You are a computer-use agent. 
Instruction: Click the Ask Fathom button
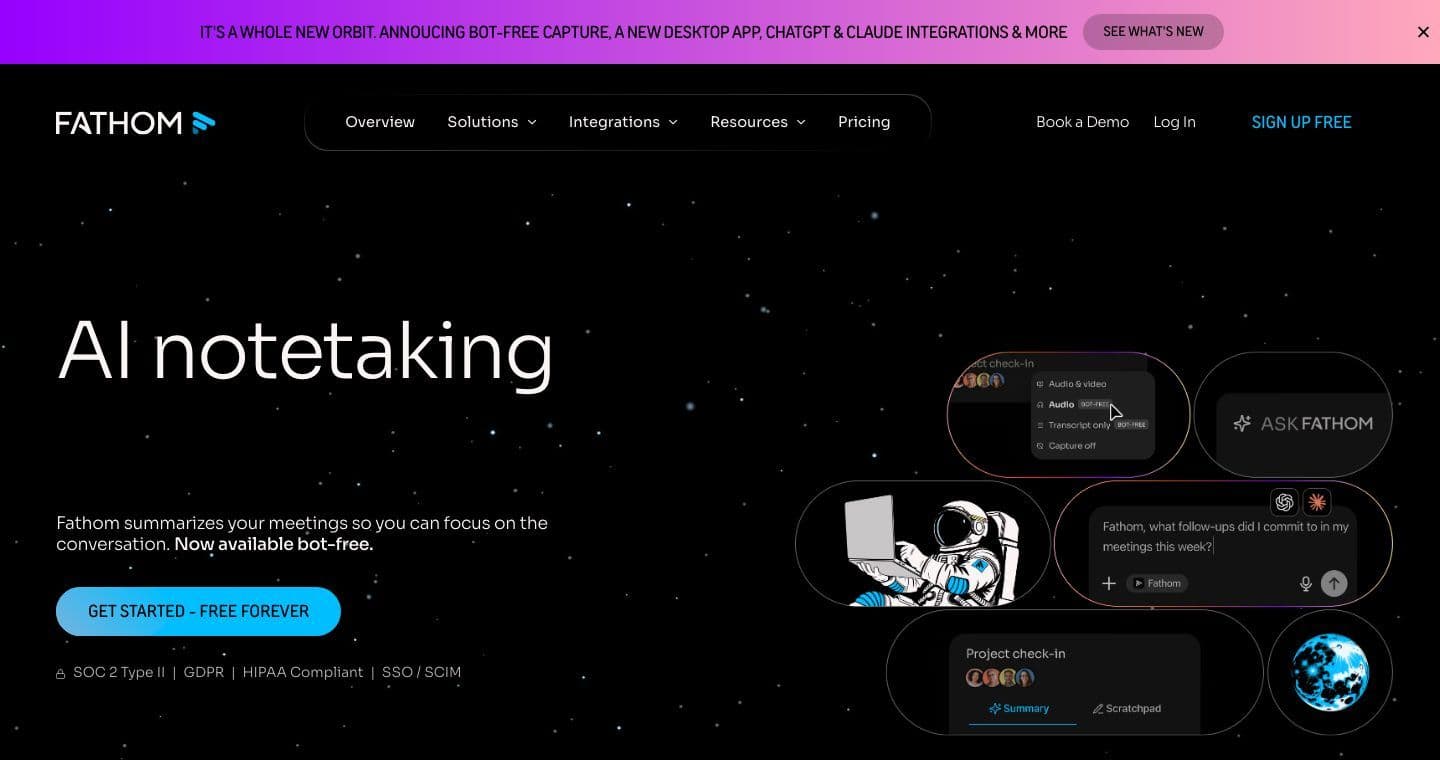[1303, 423]
